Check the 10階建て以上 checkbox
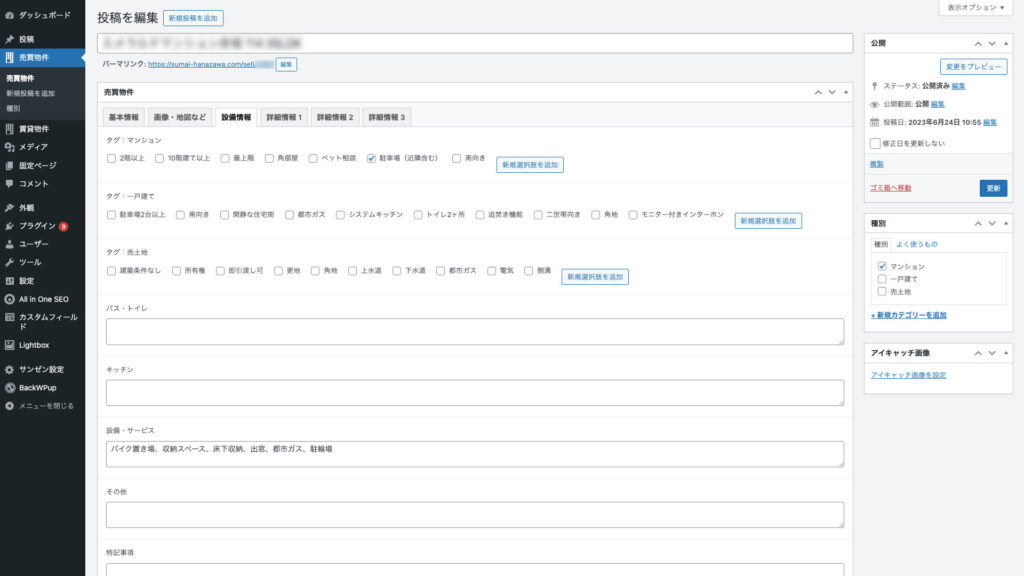Viewport: 1024px width, 576px height. pyautogui.click(x=159, y=158)
